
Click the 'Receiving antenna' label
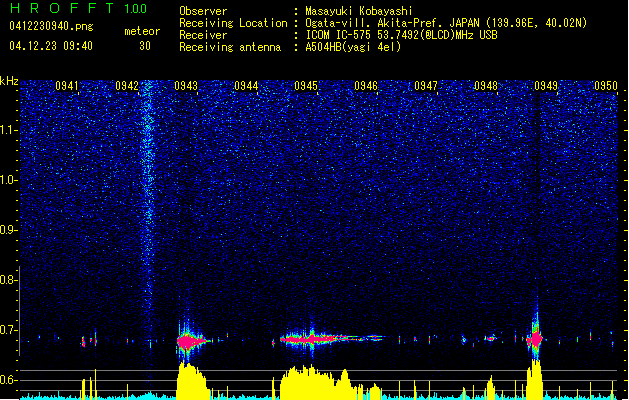[x=230, y=47]
